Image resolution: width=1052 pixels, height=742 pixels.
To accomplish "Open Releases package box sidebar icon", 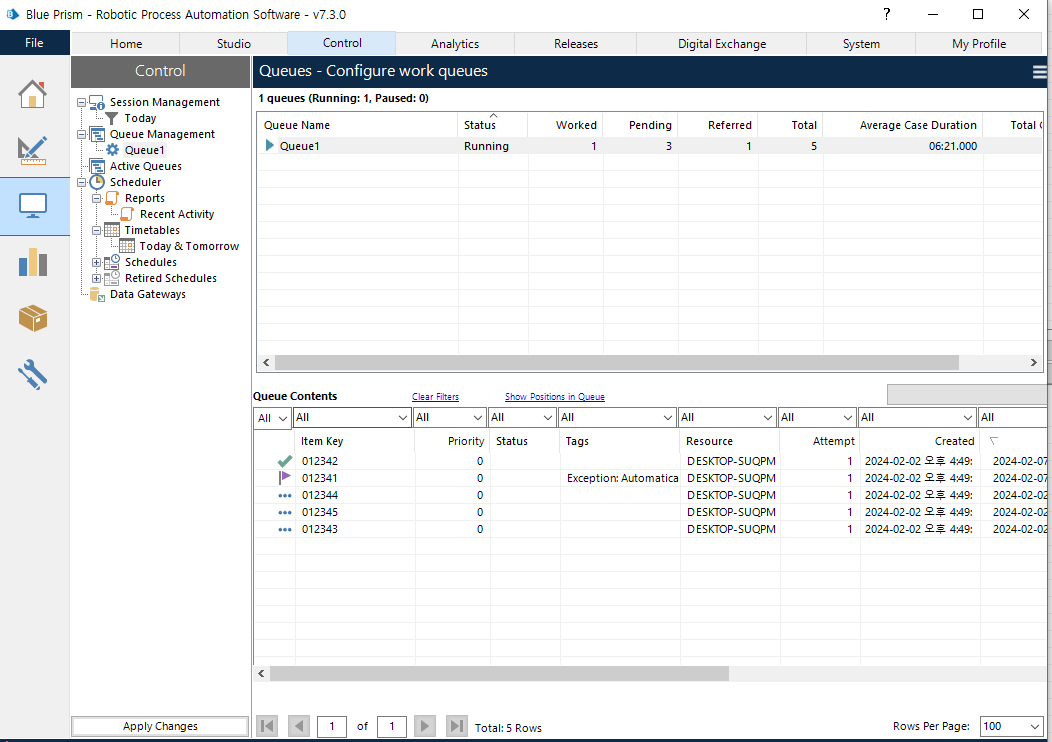I will (32, 318).
